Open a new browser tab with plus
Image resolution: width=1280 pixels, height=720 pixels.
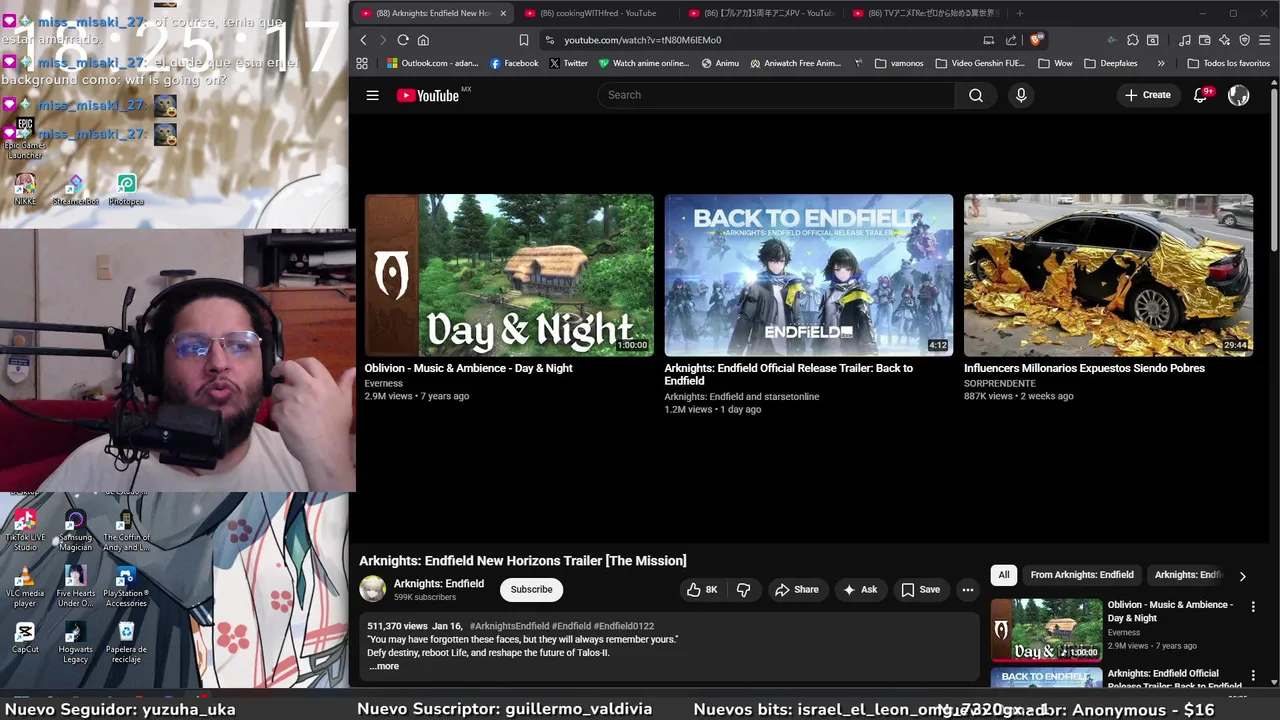click(1020, 13)
